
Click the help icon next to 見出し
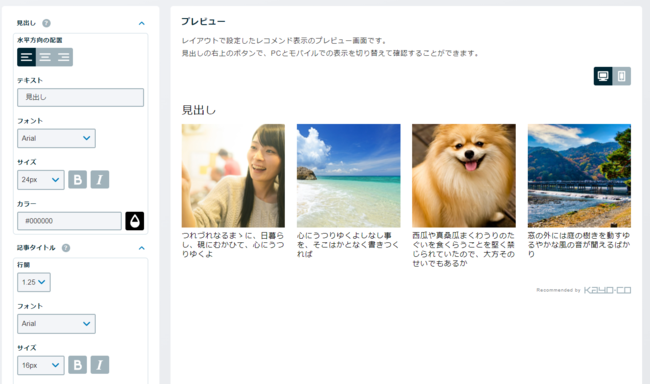tap(46, 23)
